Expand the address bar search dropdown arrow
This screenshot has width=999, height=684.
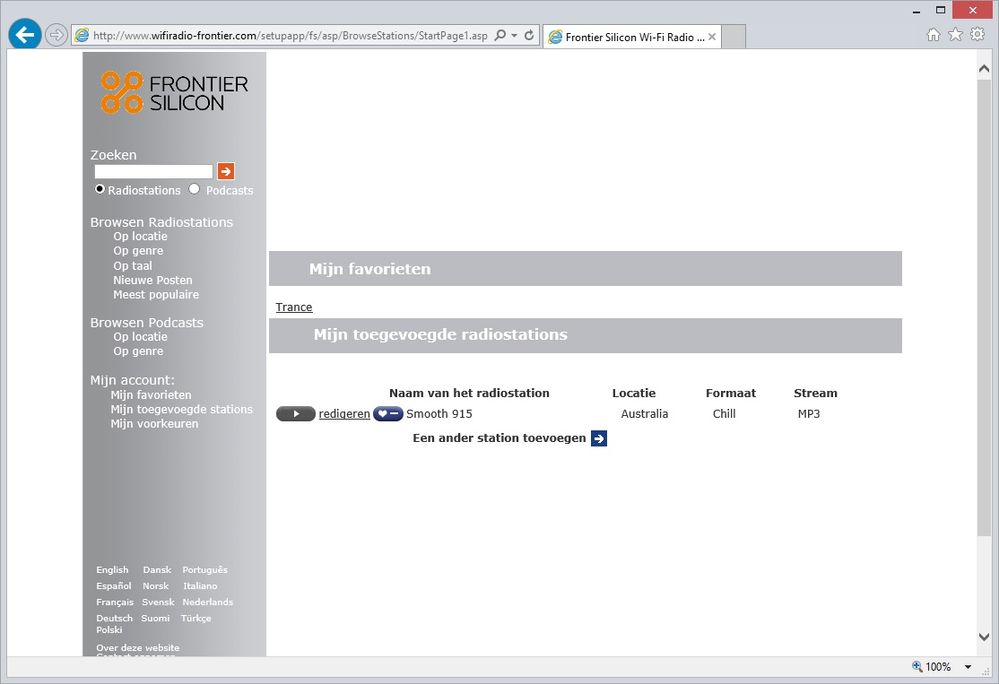coord(514,36)
